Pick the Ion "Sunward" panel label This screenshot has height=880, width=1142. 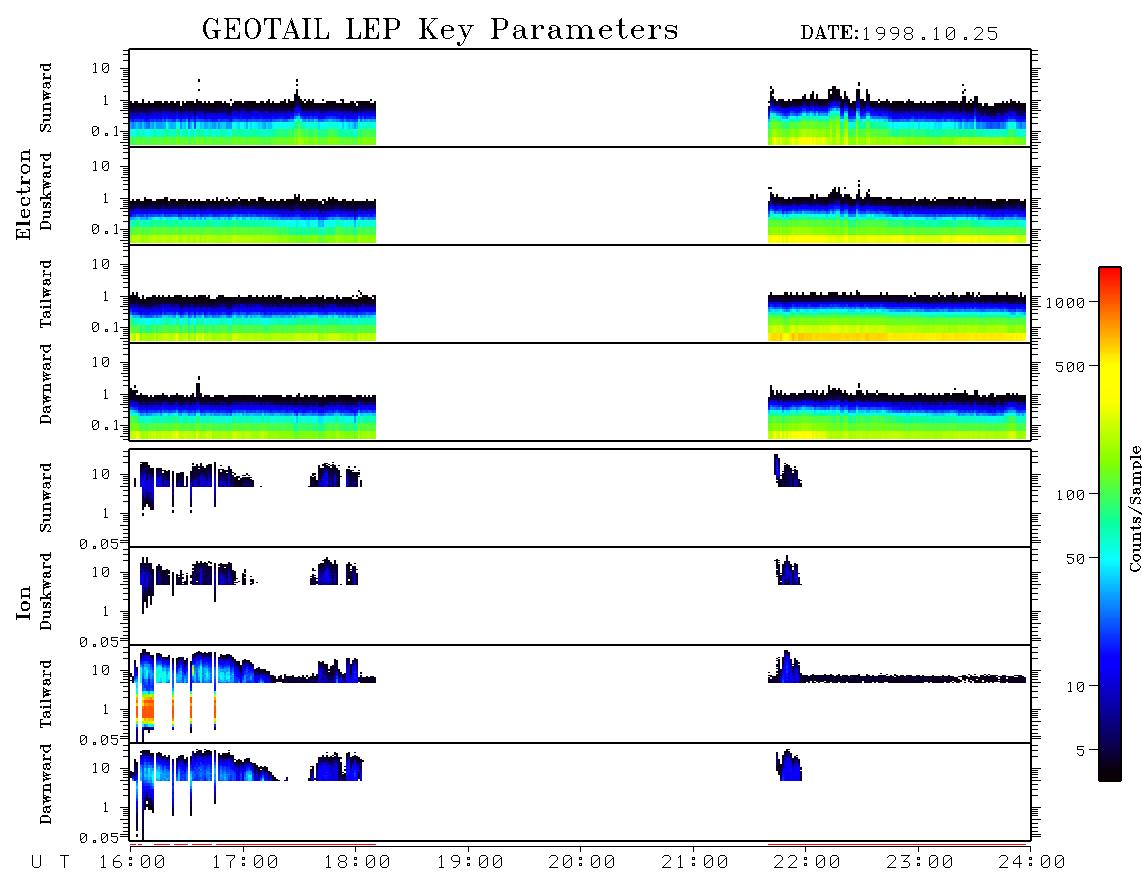[x=46, y=497]
